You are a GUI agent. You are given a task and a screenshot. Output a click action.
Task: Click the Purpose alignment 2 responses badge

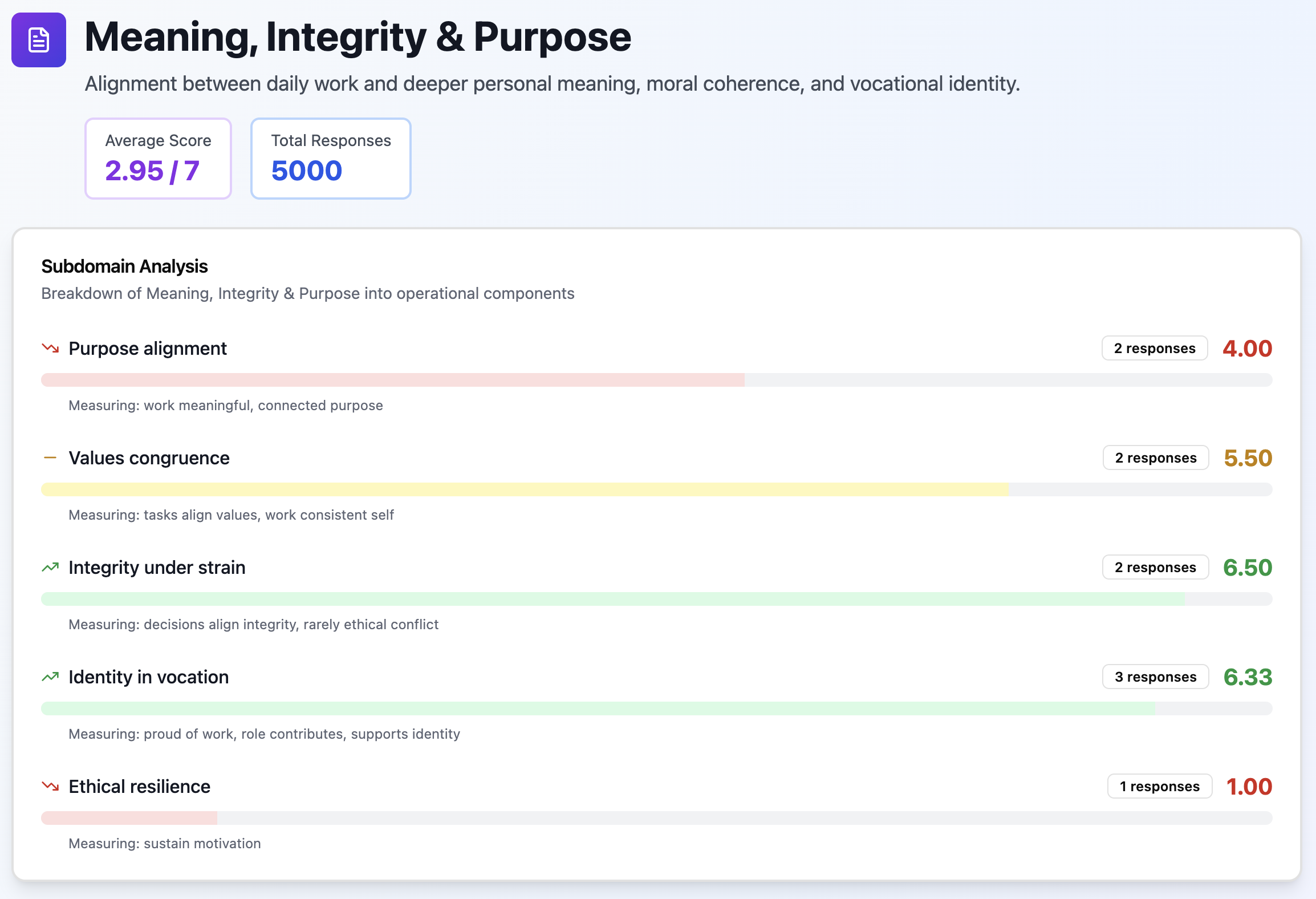tap(1154, 348)
